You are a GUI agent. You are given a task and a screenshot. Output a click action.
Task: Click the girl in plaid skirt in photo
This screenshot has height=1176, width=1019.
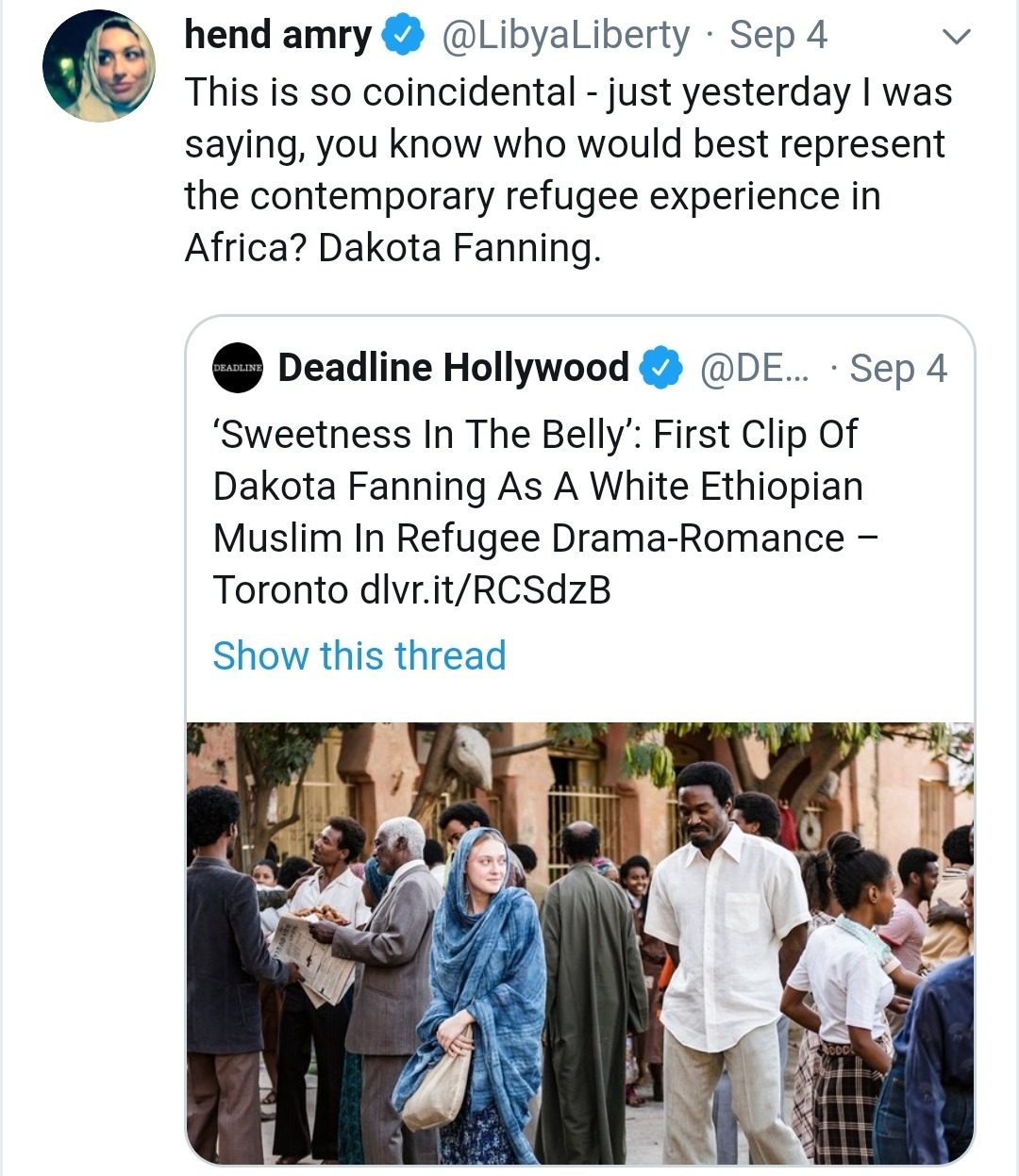tap(844, 1000)
